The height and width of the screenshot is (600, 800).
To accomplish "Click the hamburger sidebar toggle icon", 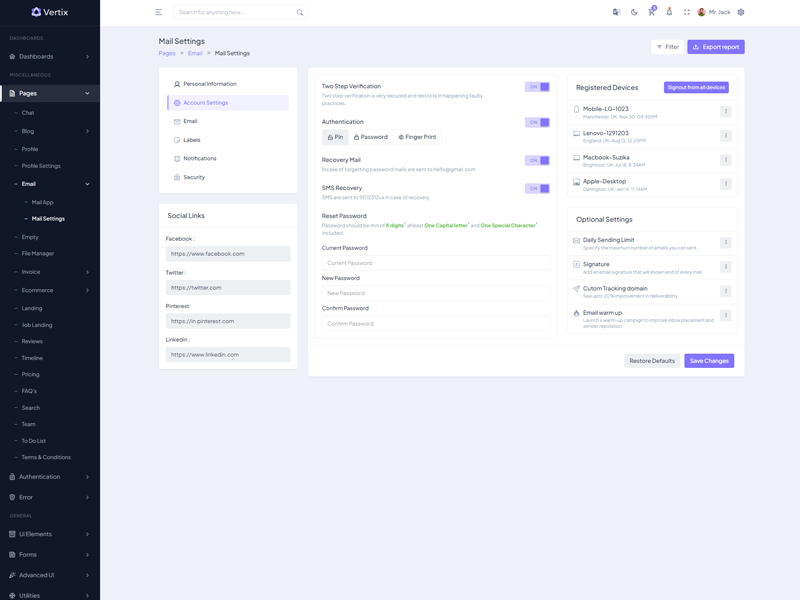I will 158,13.
